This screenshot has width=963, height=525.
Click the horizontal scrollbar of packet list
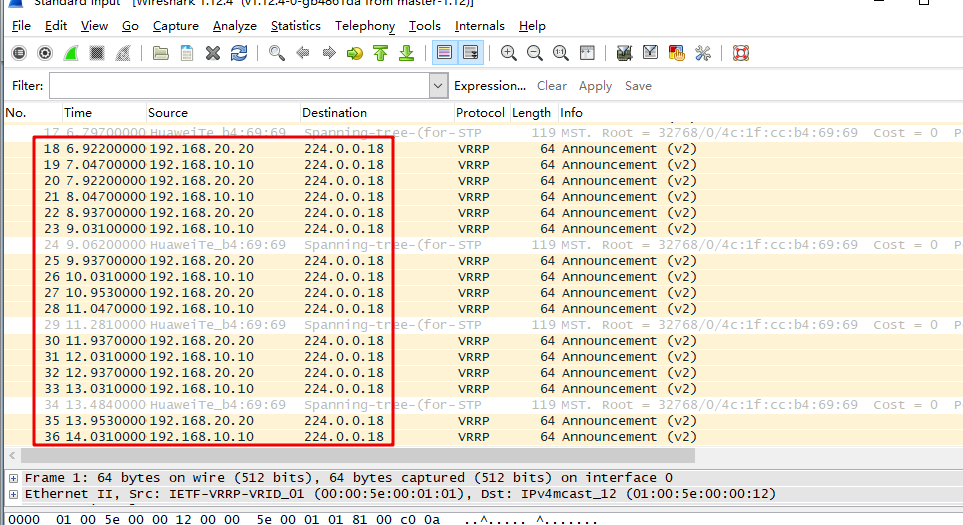click(x=357, y=456)
